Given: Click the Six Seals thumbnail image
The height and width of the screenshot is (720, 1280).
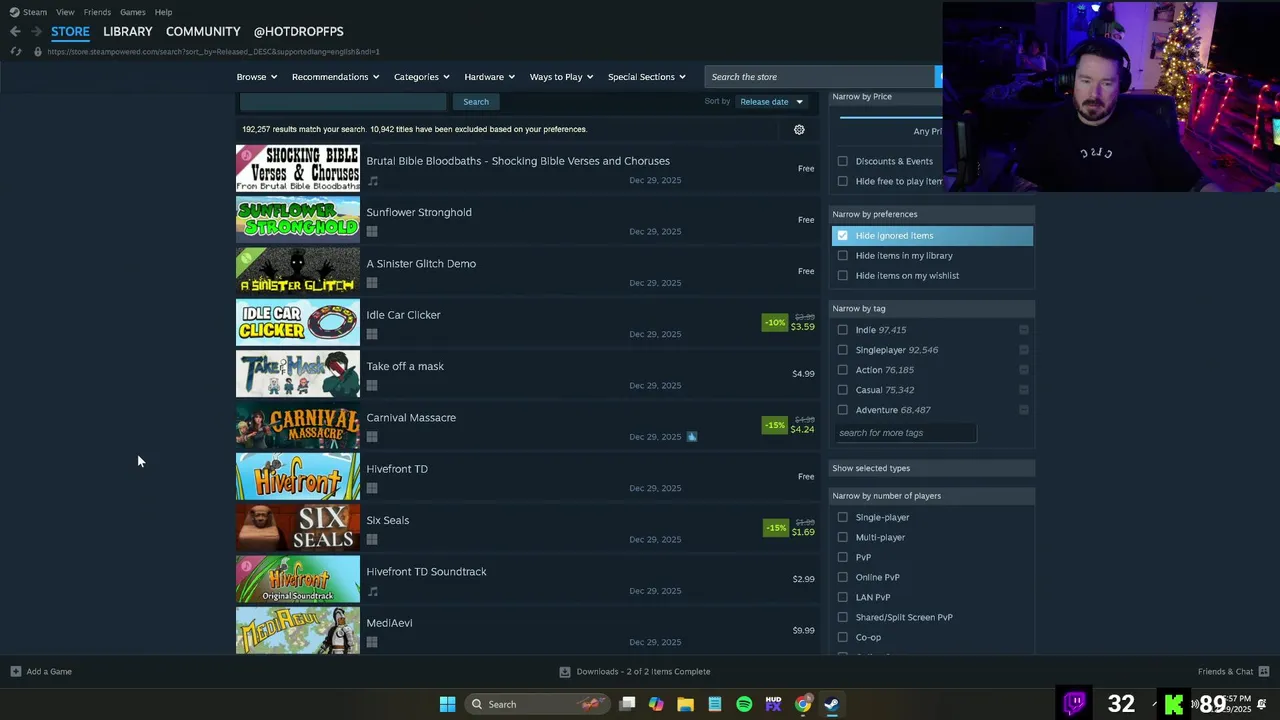Looking at the screenshot, I should (298, 528).
